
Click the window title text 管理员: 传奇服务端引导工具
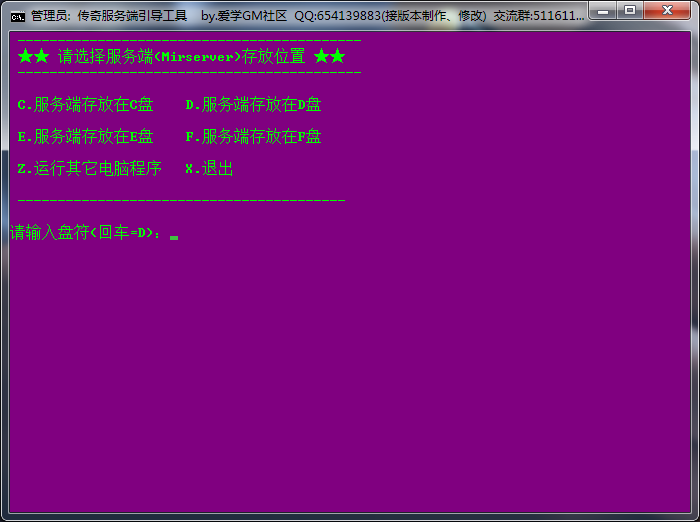pos(109,16)
